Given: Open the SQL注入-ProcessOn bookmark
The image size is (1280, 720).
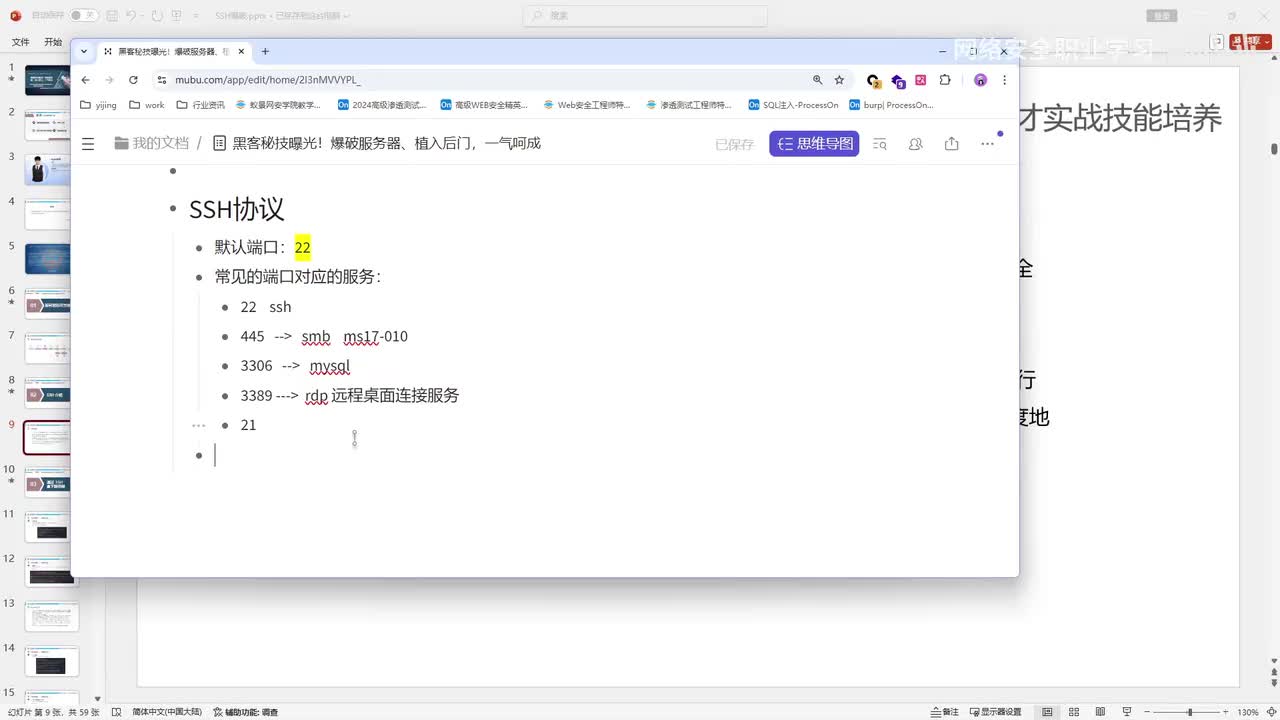Looking at the screenshot, I should 793,105.
